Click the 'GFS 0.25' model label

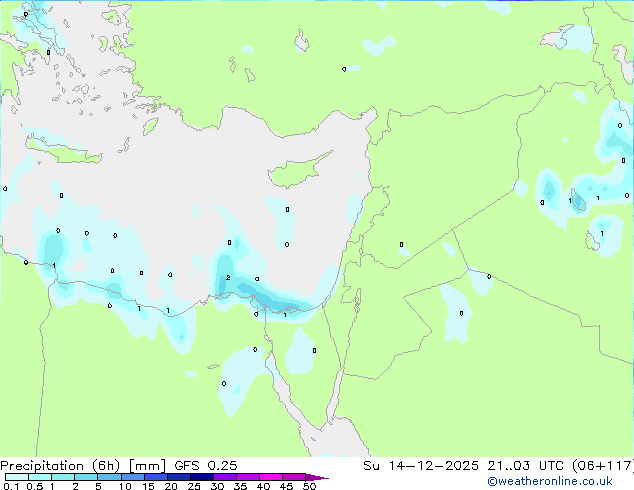tap(205, 466)
